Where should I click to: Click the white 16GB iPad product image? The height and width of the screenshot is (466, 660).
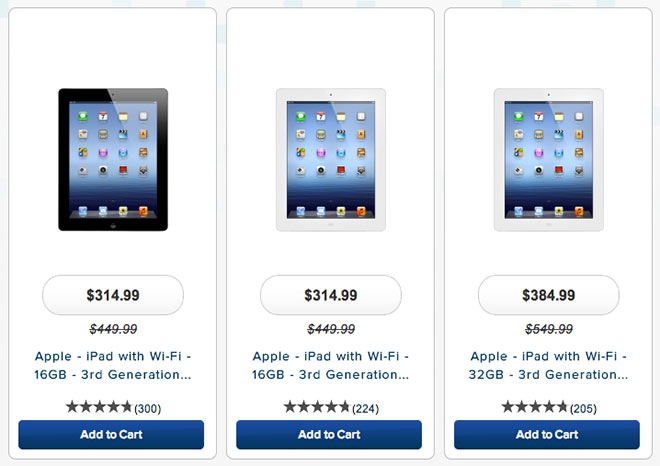[331, 160]
